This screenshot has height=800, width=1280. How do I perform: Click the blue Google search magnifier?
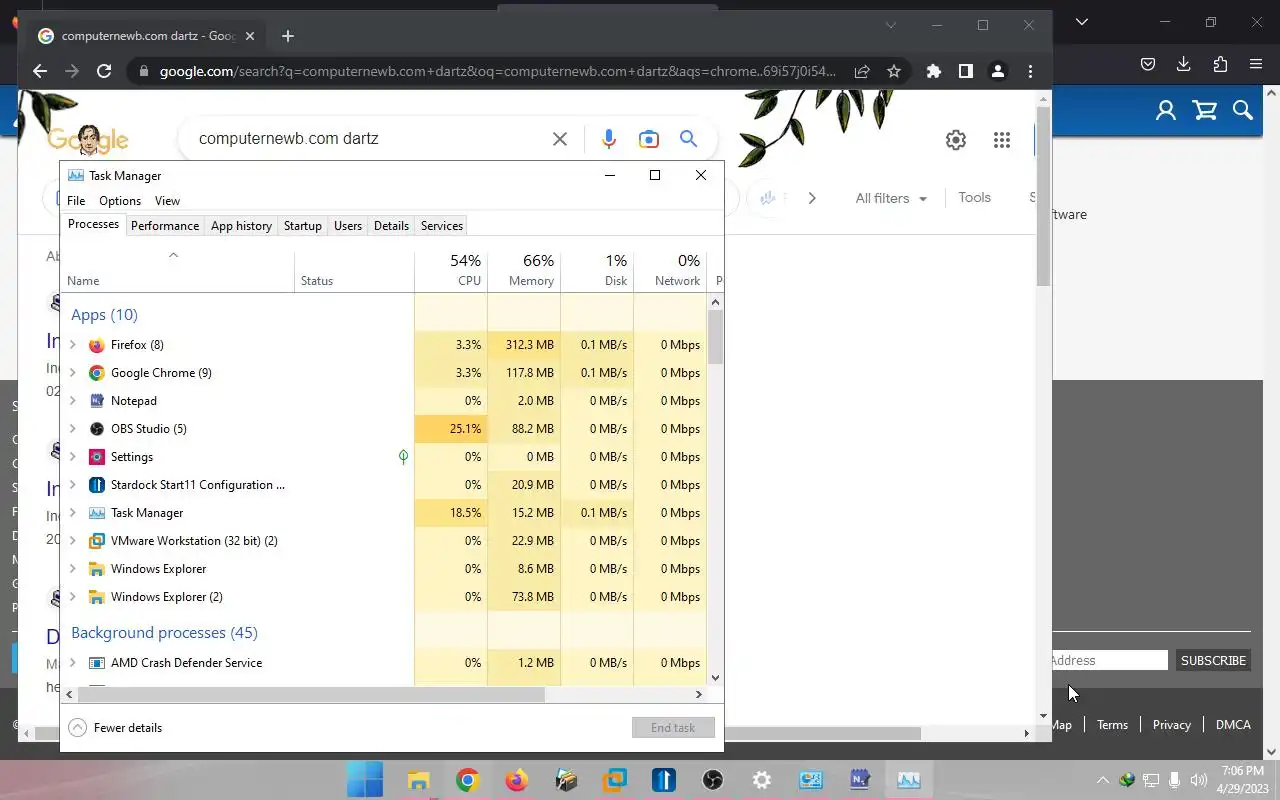tap(688, 139)
